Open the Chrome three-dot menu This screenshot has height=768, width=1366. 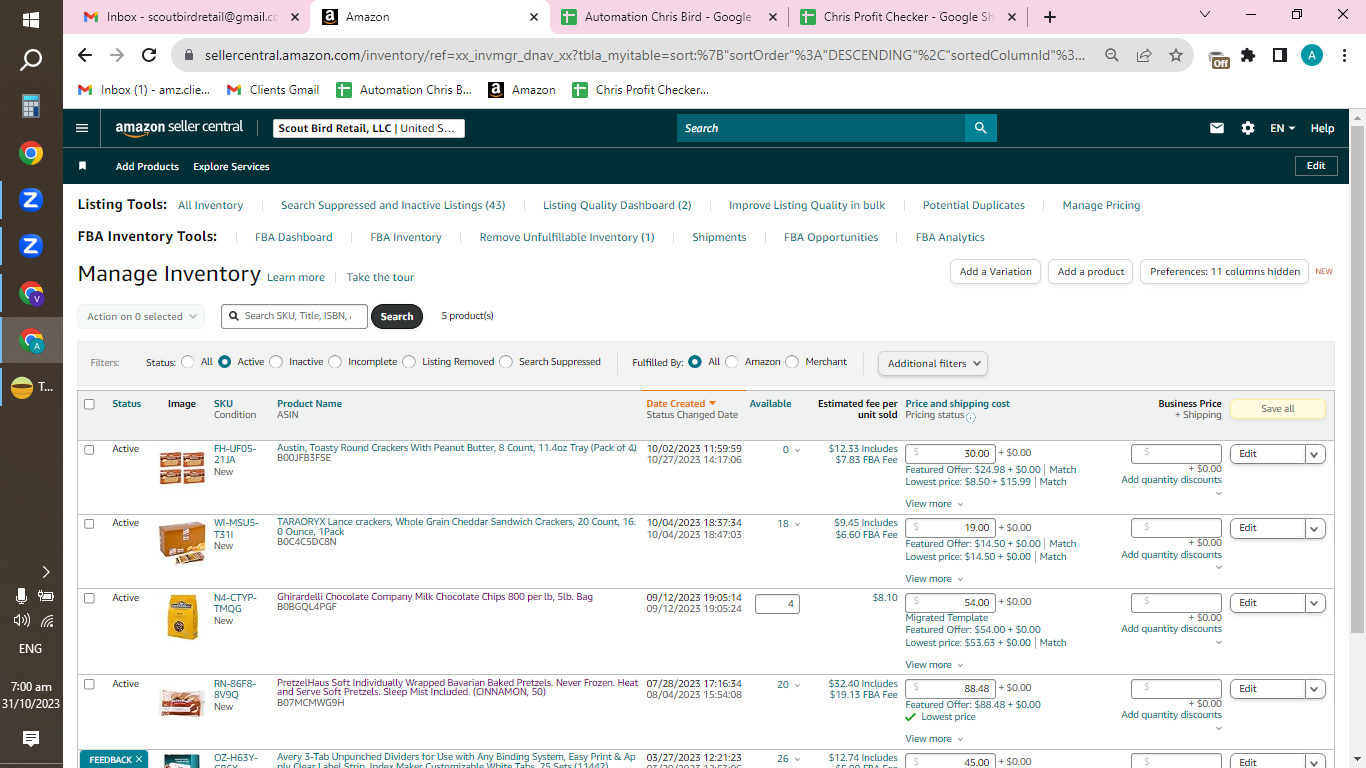(x=1346, y=56)
